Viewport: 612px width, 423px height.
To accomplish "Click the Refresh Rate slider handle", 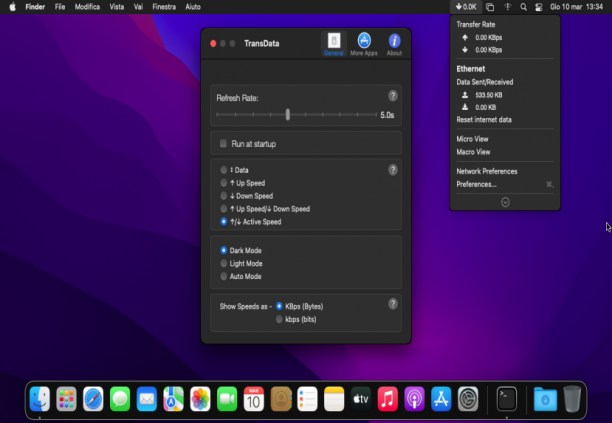I will 288,115.
